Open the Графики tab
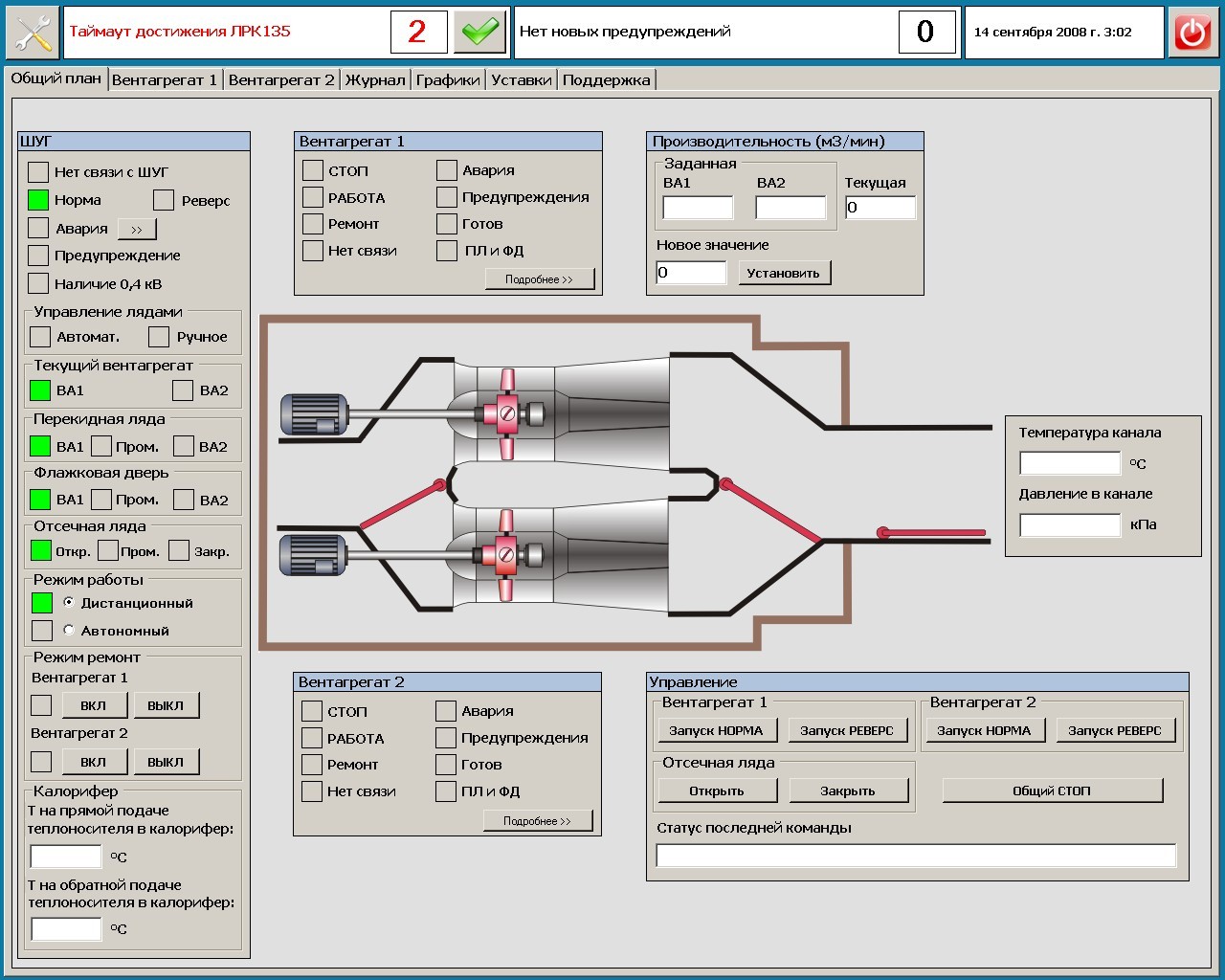The width and height of the screenshot is (1225, 980). (447, 80)
